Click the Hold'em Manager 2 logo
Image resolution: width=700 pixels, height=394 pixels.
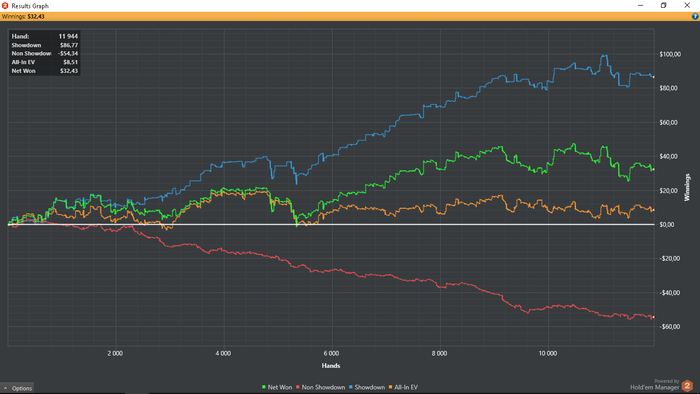click(x=687, y=385)
